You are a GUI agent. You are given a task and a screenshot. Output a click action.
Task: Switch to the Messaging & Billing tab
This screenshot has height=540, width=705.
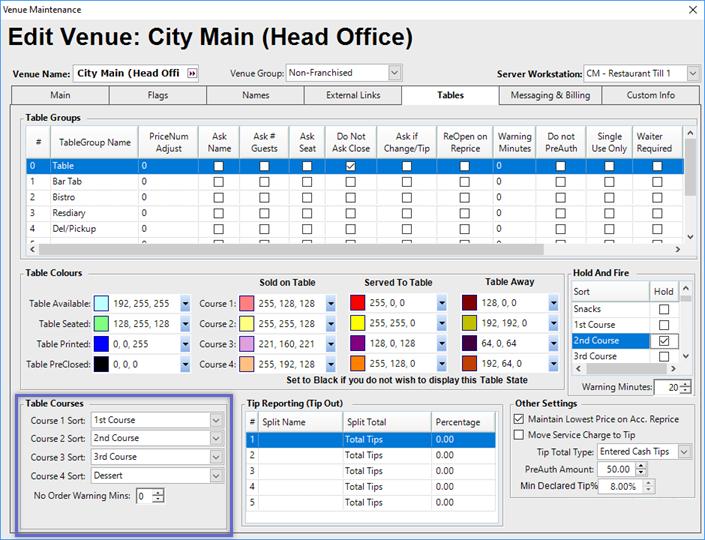(x=551, y=95)
